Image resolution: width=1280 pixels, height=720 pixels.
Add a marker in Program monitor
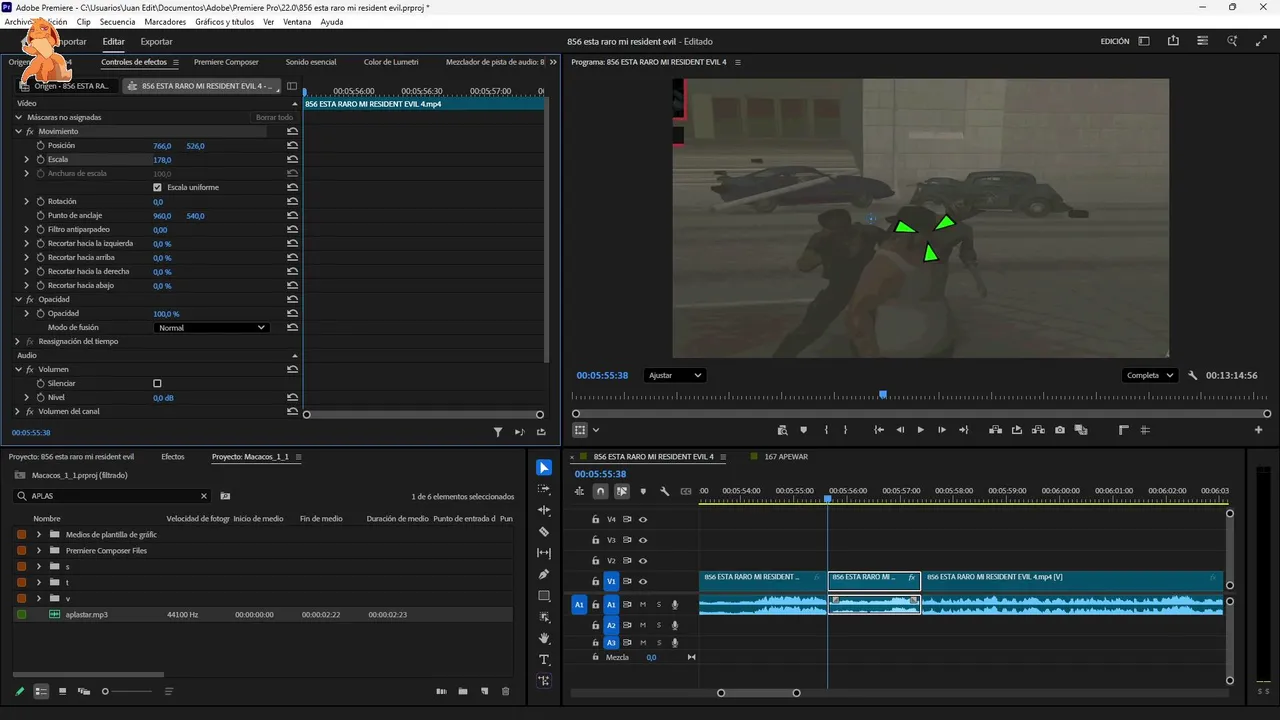[x=804, y=430]
